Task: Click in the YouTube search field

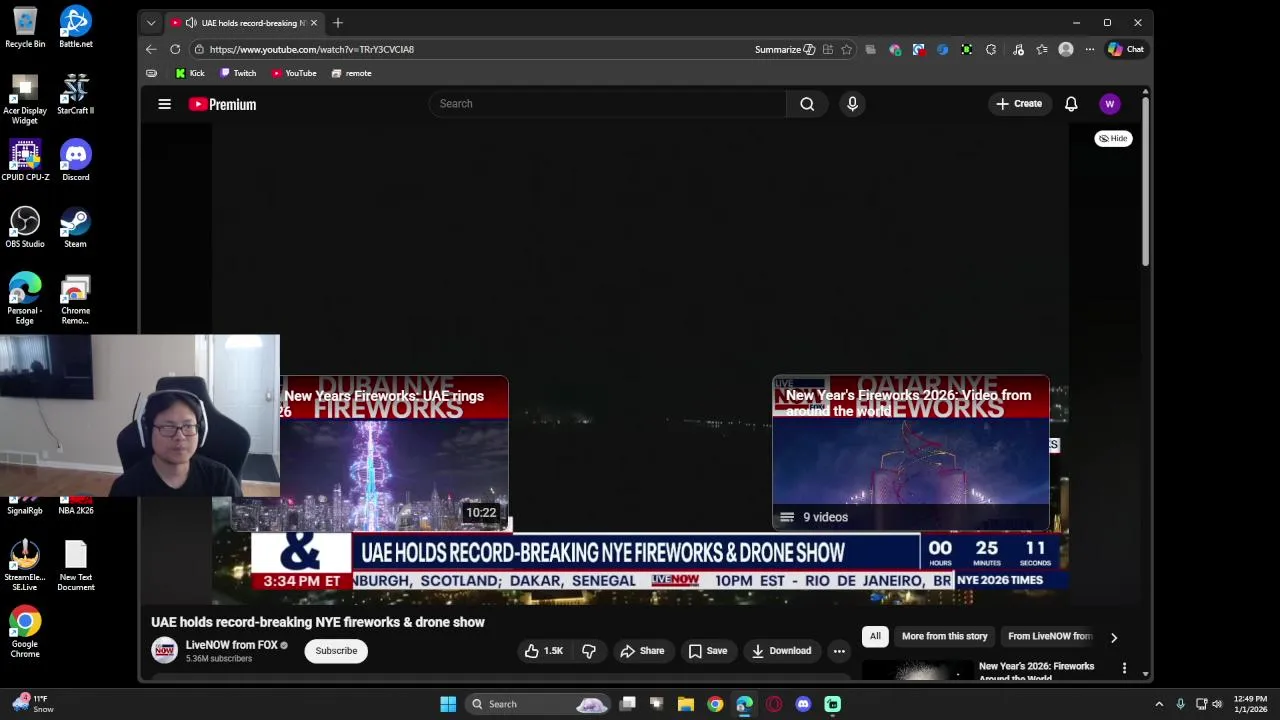Action: pyautogui.click(x=609, y=104)
